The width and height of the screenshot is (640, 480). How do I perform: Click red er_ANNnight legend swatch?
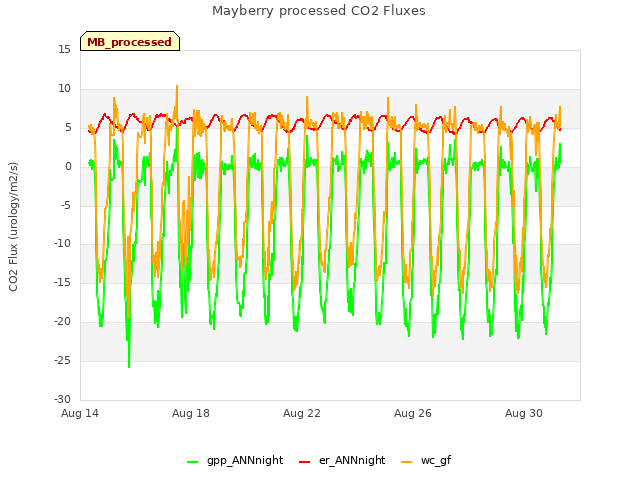click(x=304, y=462)
